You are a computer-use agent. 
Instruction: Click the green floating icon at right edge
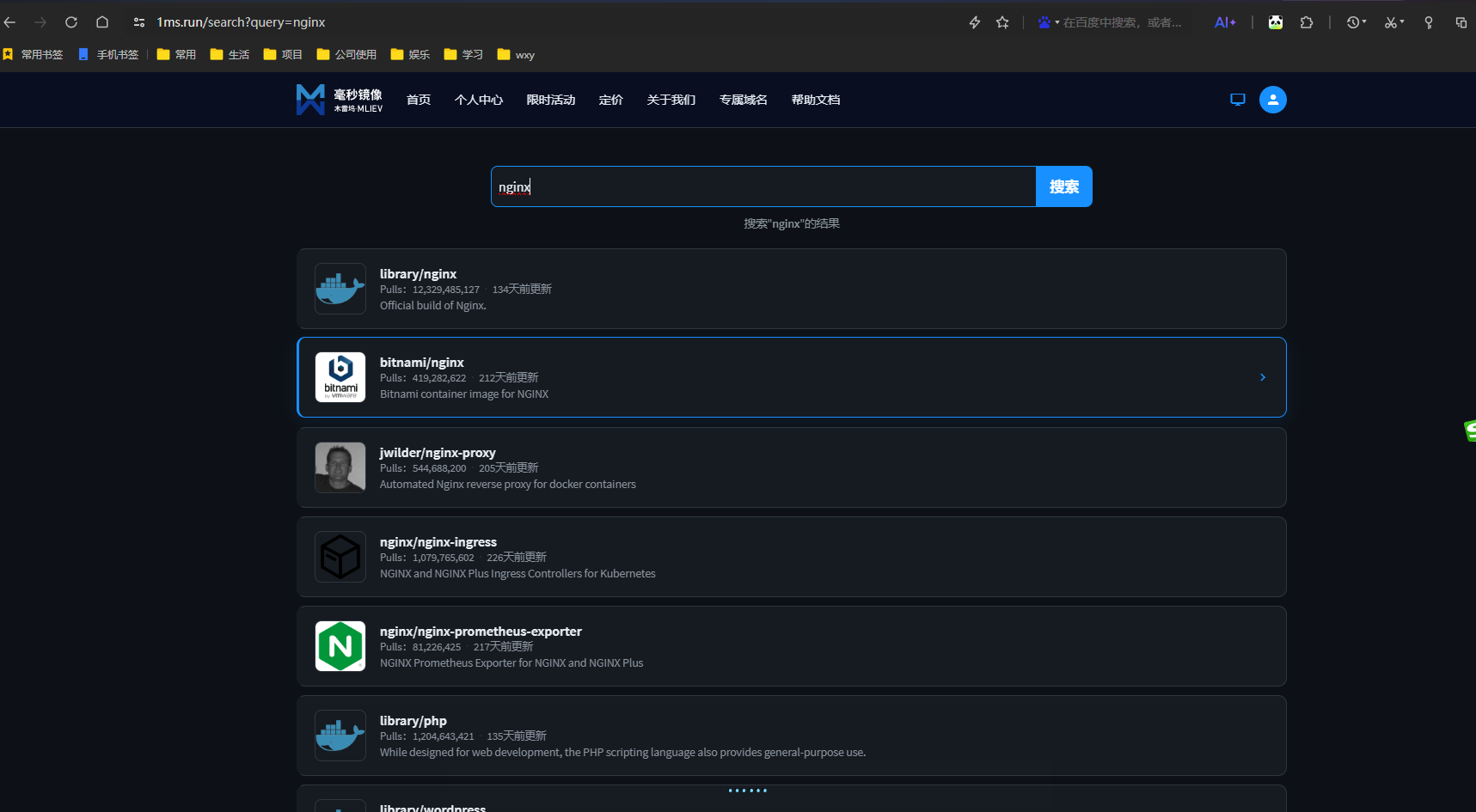coord(1470,430)
